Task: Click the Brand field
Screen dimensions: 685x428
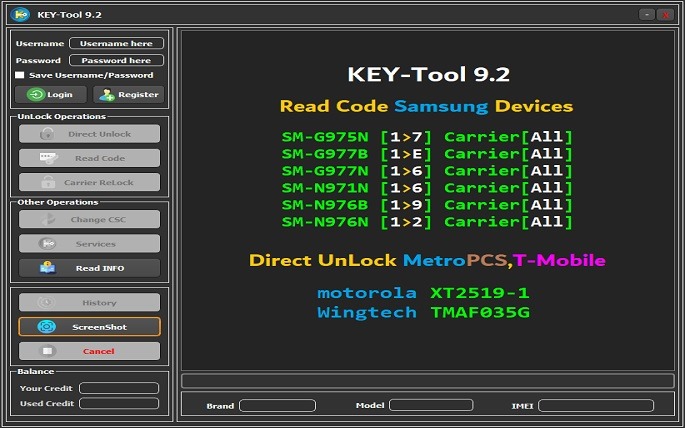Action: (x=277, y=406)
